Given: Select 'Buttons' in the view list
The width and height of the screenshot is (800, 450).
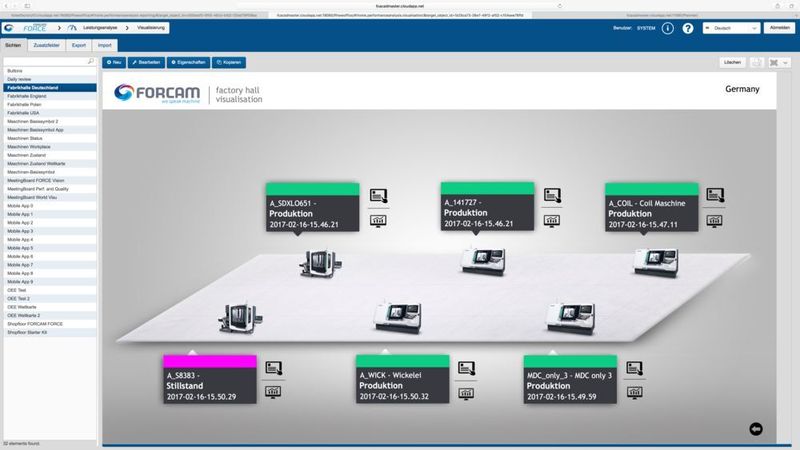Looking at the screenshot, I should [x=50, y=71].
